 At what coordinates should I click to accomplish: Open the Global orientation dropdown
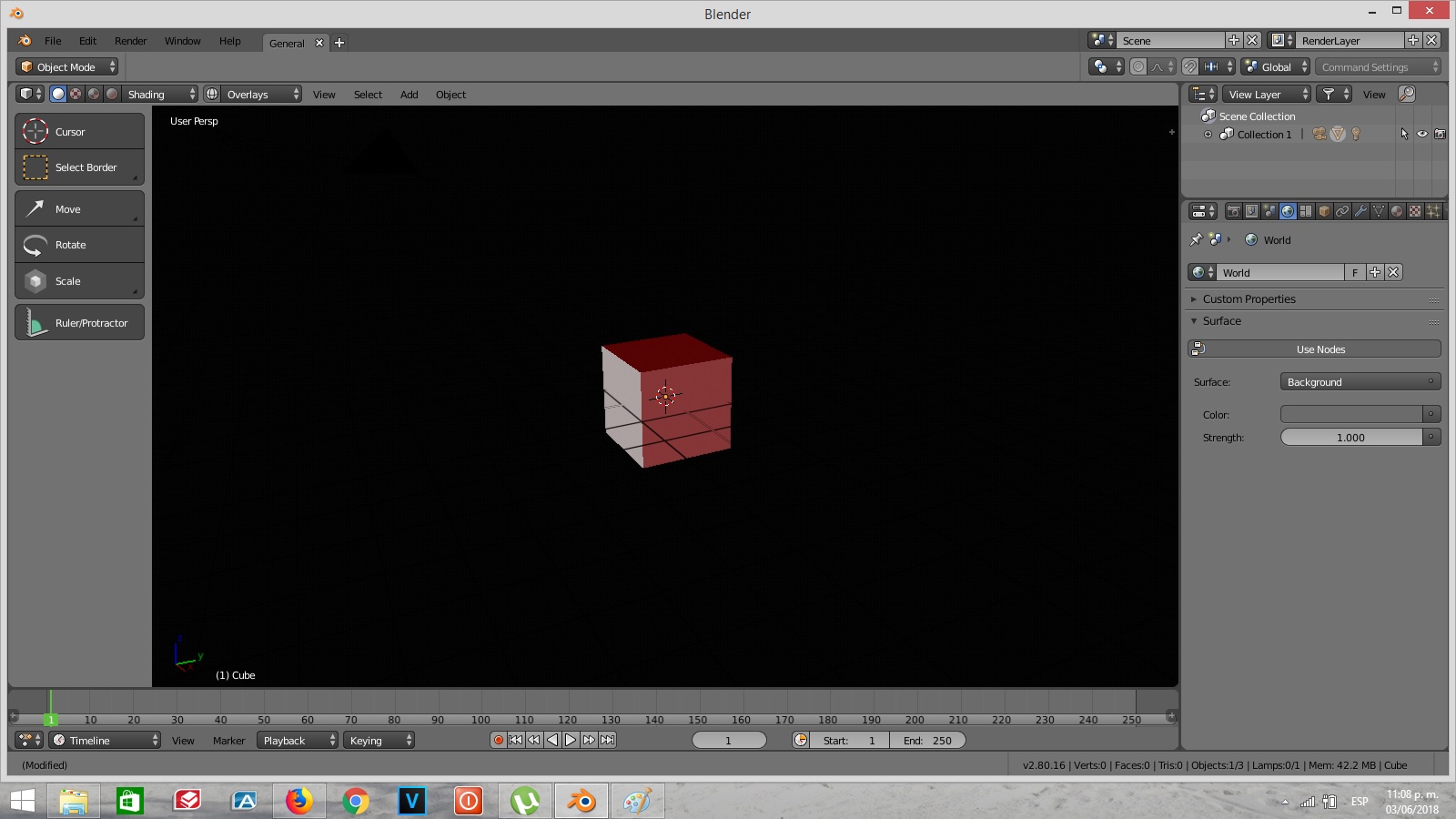pyautogui.click(x=1275, y=66)
